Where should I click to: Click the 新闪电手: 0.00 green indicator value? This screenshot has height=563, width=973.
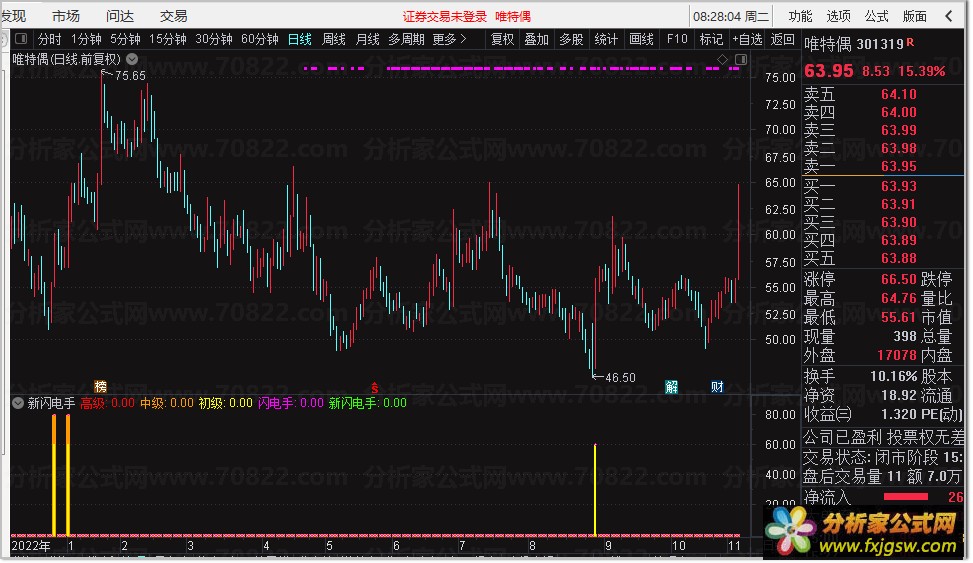[368, 403]
